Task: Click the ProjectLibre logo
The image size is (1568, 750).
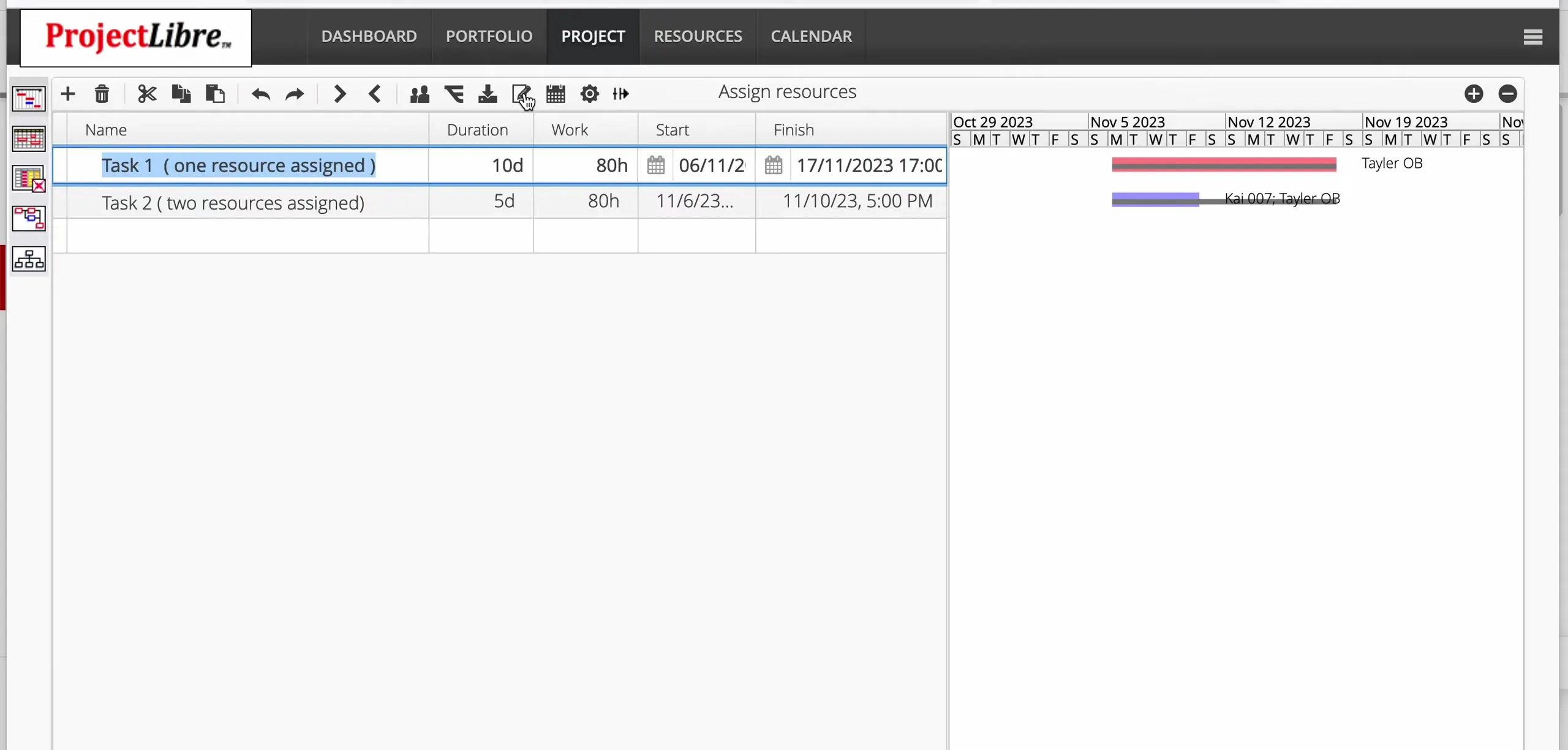Action: pyautogui.click(x=136, y=37)
